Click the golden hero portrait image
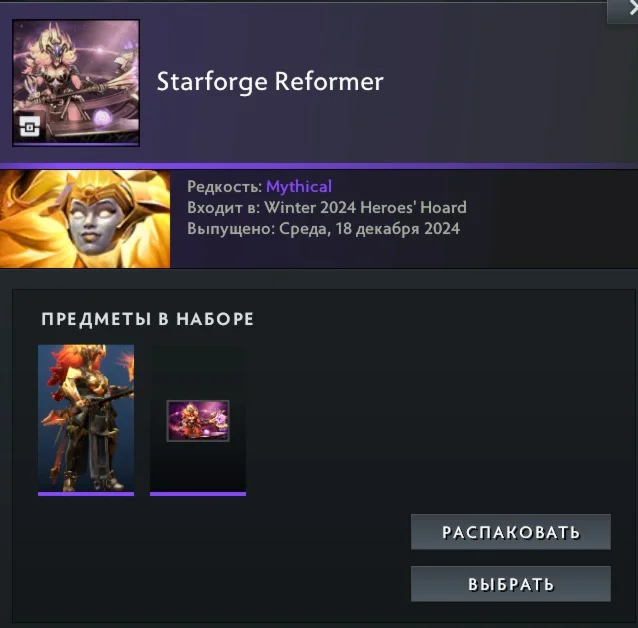 (x=85, y=219)
